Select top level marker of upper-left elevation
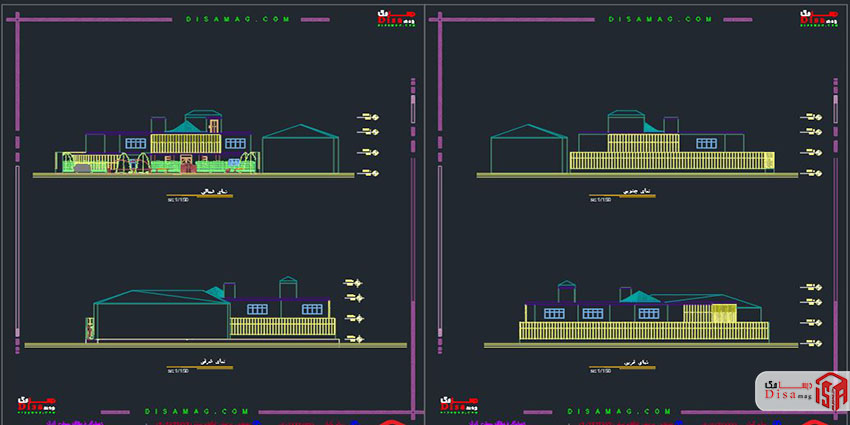The width and height of the screenshot is (850, 425). (x=369, y=118)
